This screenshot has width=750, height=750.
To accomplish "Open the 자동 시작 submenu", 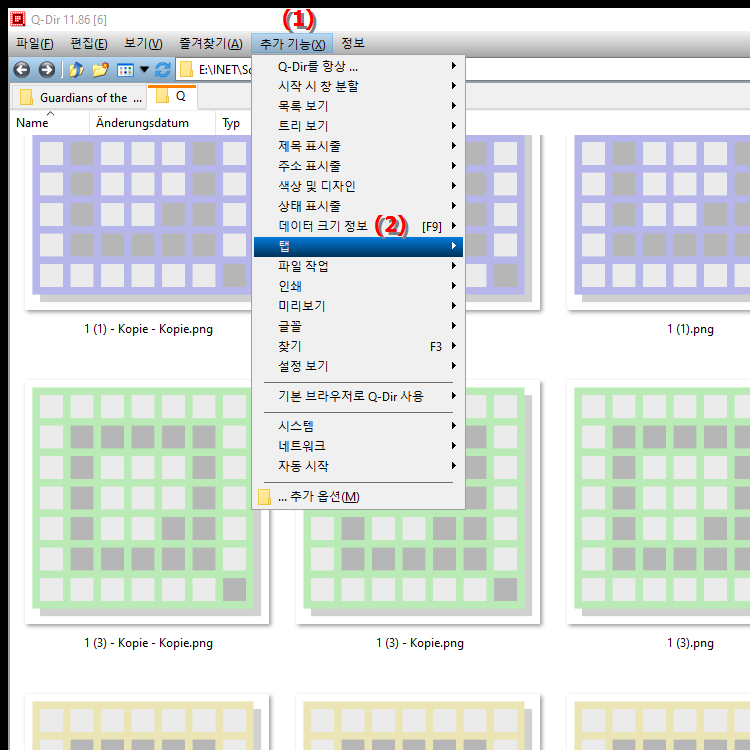I will (358, 466).
